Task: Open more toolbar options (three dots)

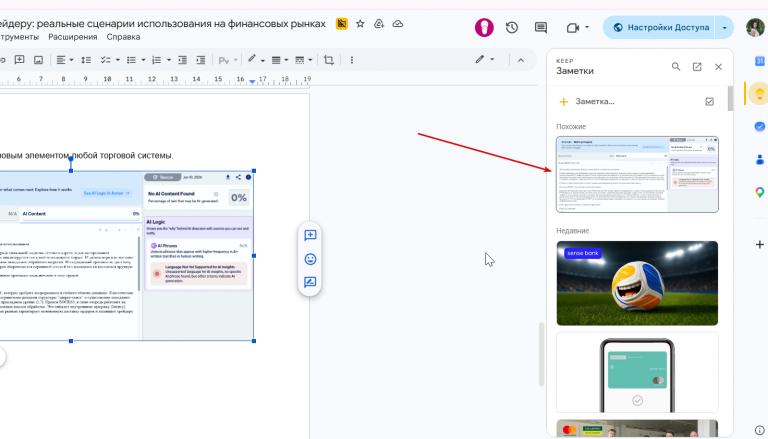Action: [352, 60]
